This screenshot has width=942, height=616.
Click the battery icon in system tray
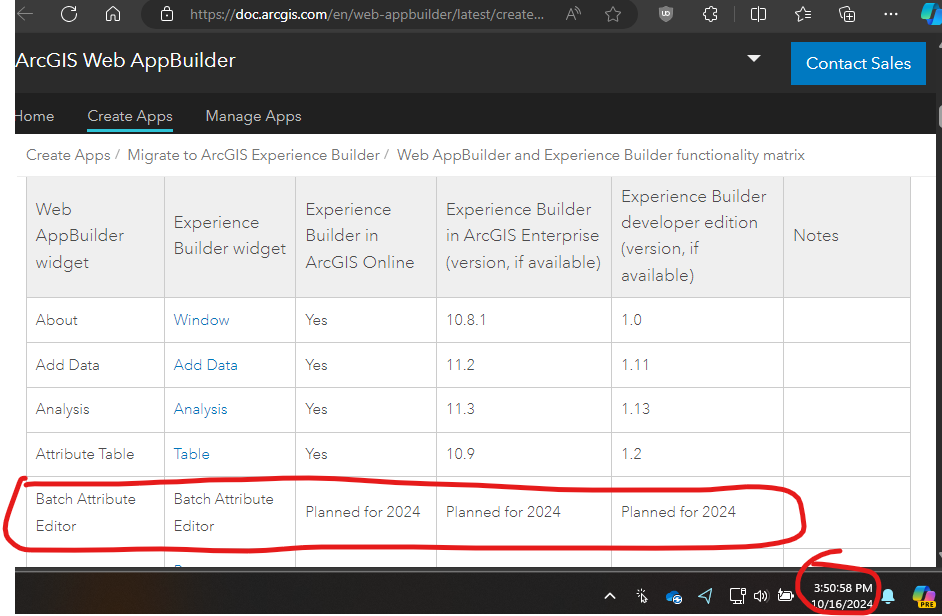(x=786, y=596)
